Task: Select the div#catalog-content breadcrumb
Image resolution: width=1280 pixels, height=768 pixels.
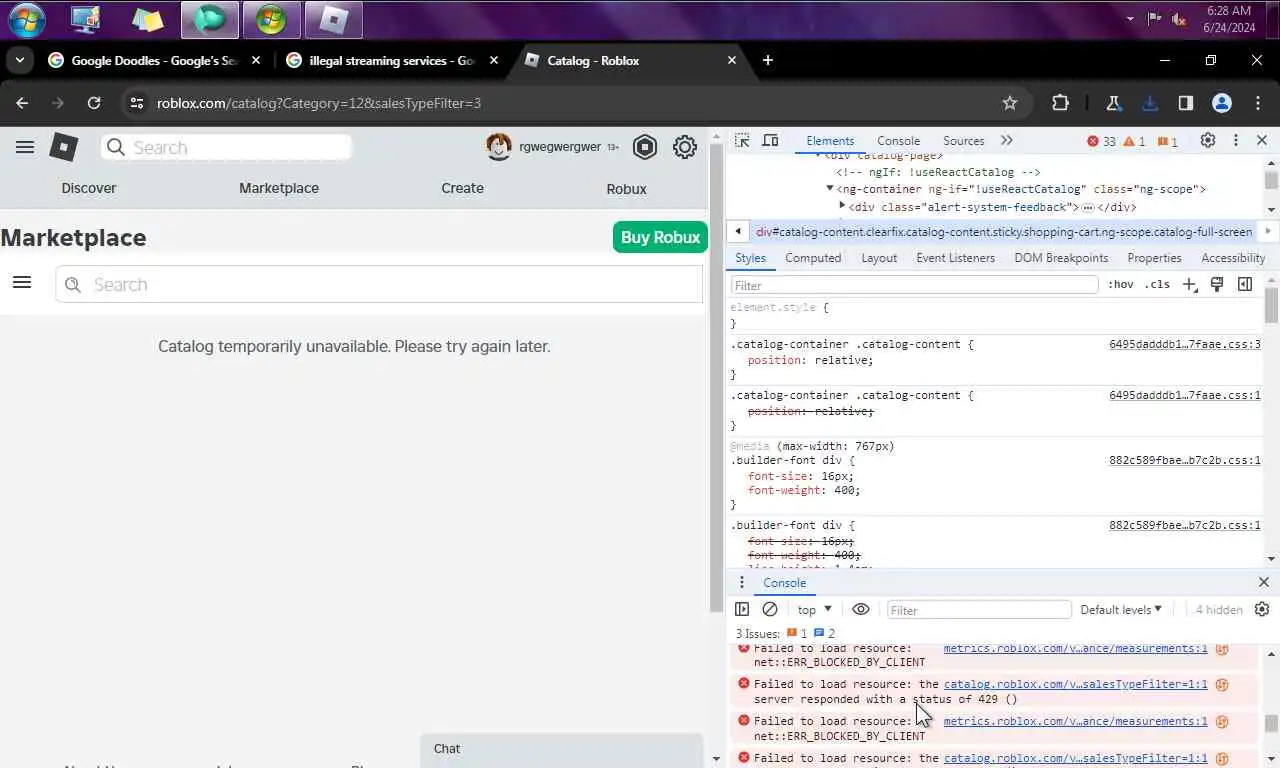Action: 1004,232
